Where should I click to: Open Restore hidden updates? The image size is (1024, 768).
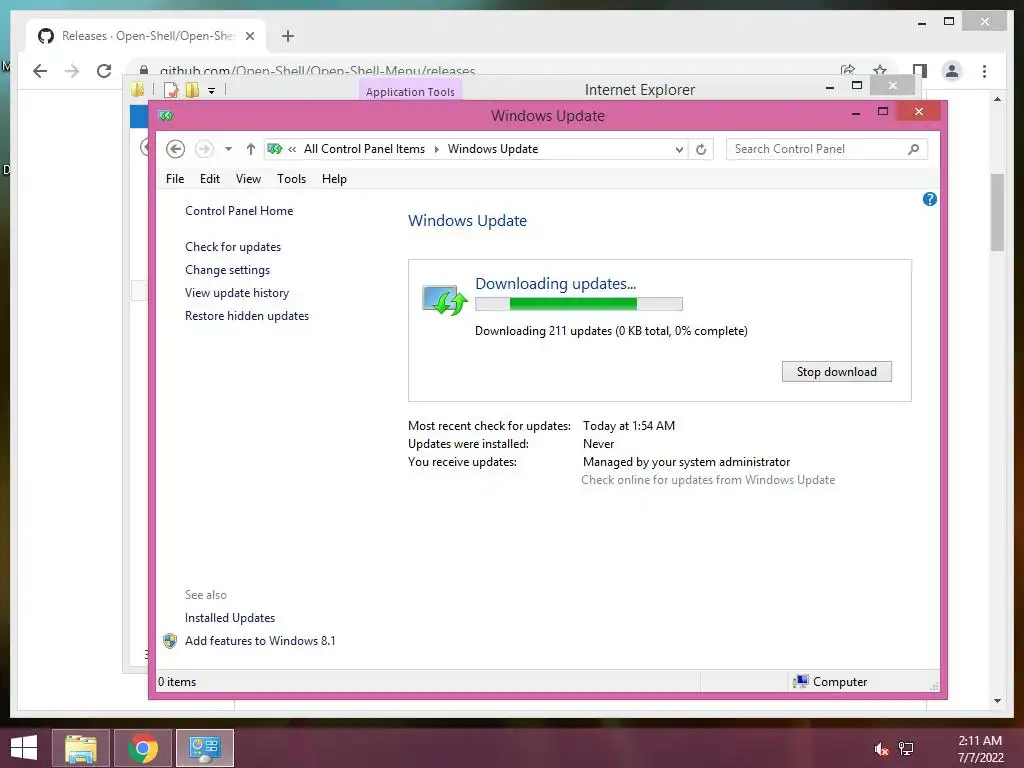(247, 315)
